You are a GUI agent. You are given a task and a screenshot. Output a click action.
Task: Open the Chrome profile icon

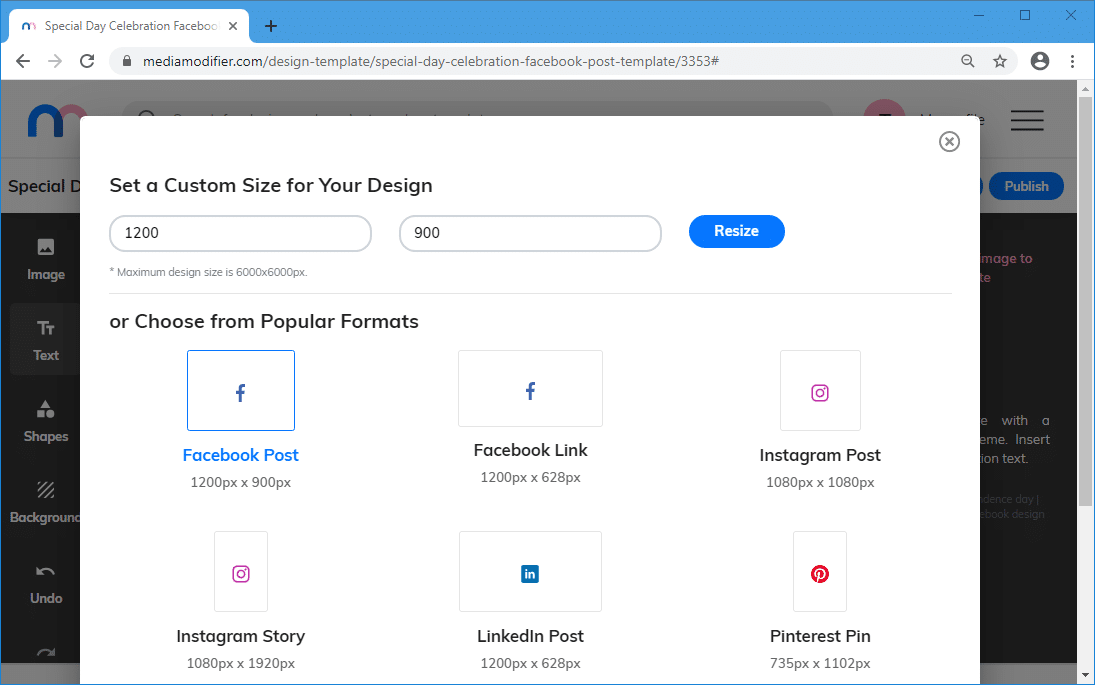pyautogui.click(x=1040, y=61)
